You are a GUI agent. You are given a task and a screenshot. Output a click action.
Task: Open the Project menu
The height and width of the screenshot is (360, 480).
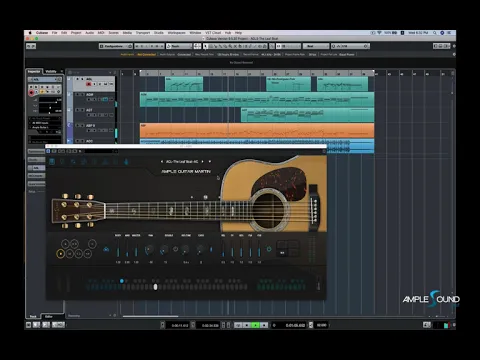click(x=76, y=33)
